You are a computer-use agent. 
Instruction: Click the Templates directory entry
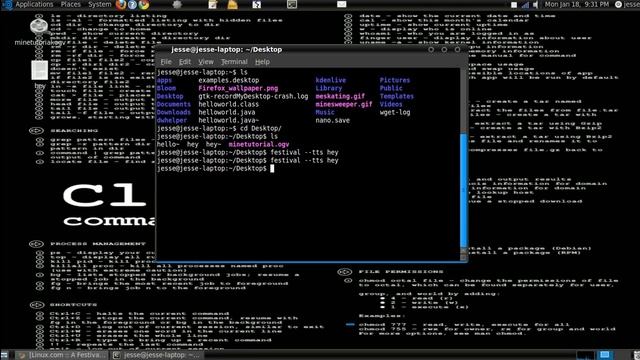(x=397, y=96)
